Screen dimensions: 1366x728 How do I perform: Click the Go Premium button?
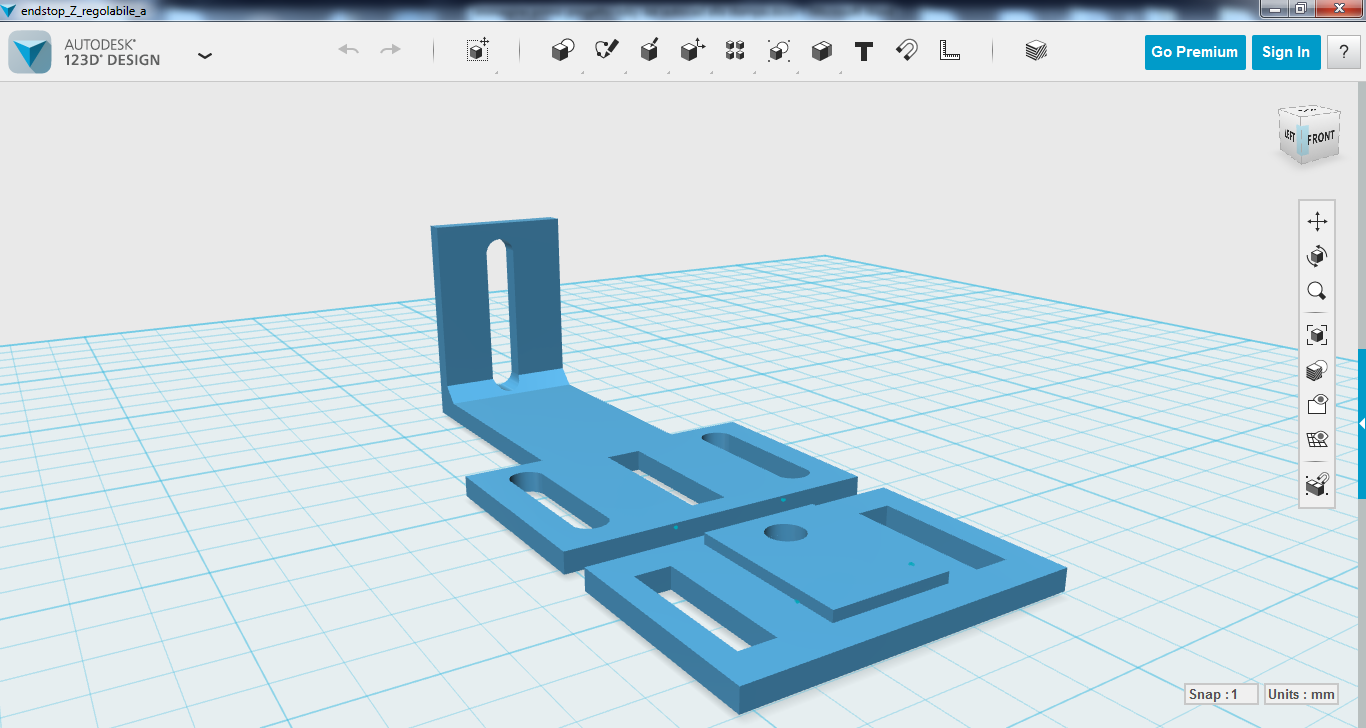pyautogui.click(x=1194, y=52)
